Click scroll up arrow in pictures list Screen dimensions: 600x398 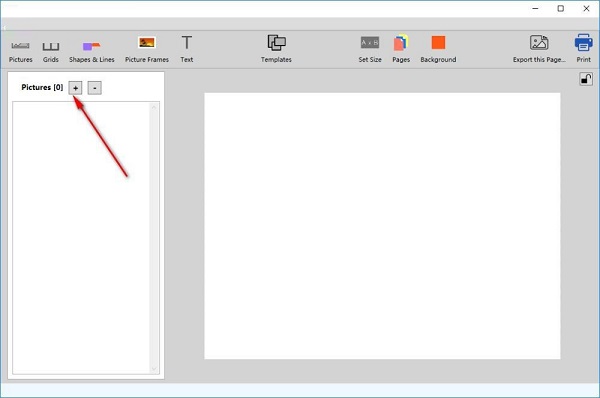point(154,107)
